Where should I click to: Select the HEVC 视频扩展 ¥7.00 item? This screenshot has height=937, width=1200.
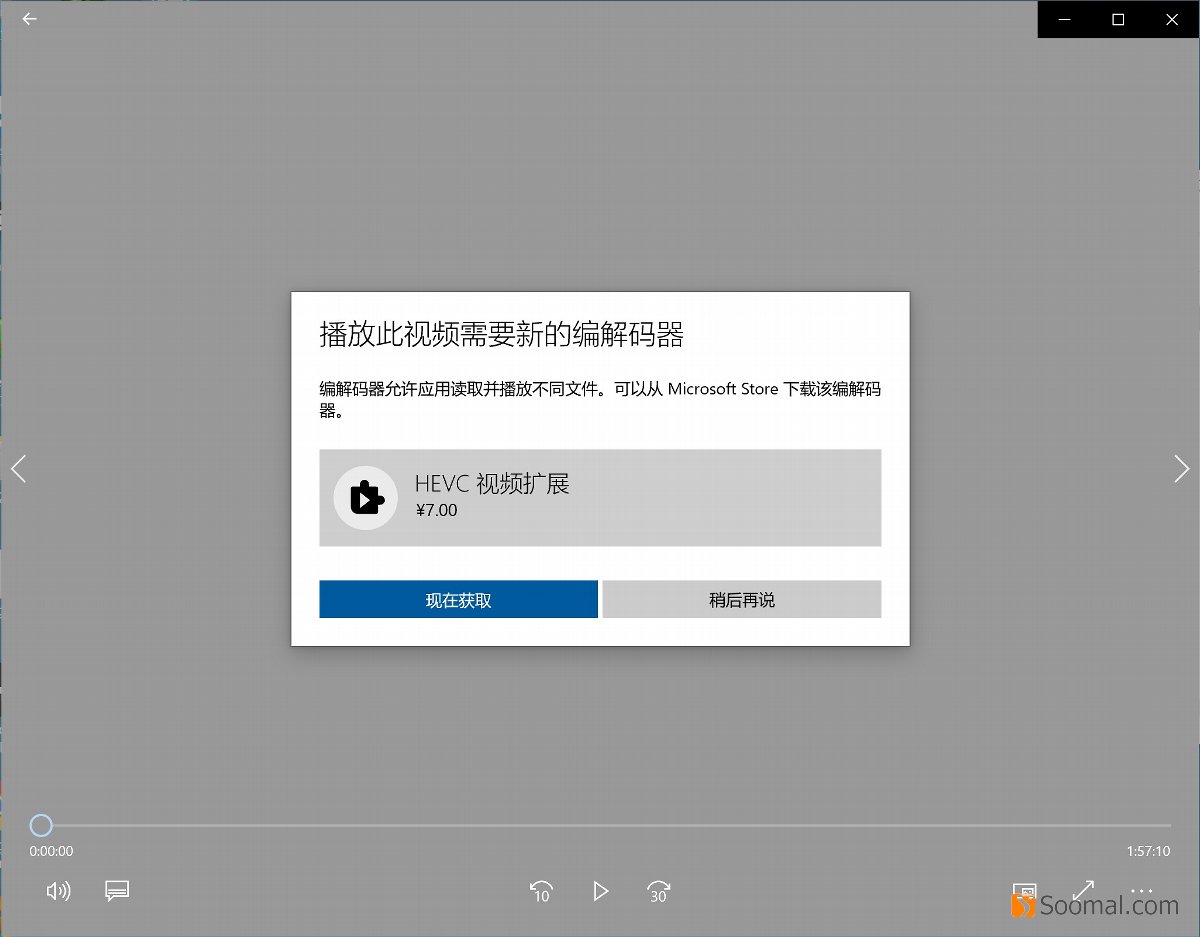click(600, 497)
